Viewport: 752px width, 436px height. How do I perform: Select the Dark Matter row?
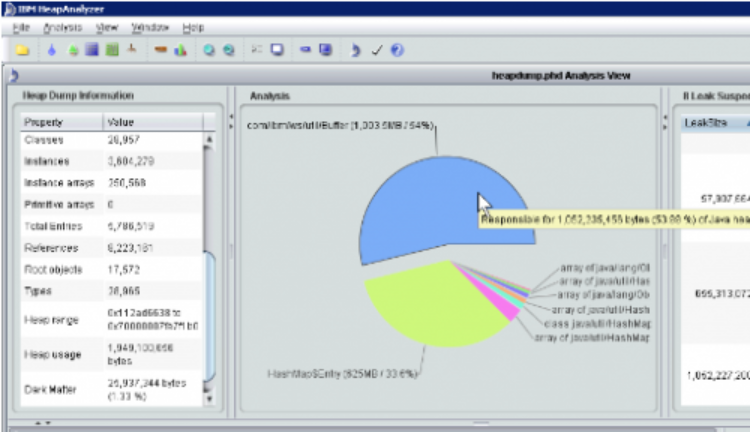click(112, 389)
